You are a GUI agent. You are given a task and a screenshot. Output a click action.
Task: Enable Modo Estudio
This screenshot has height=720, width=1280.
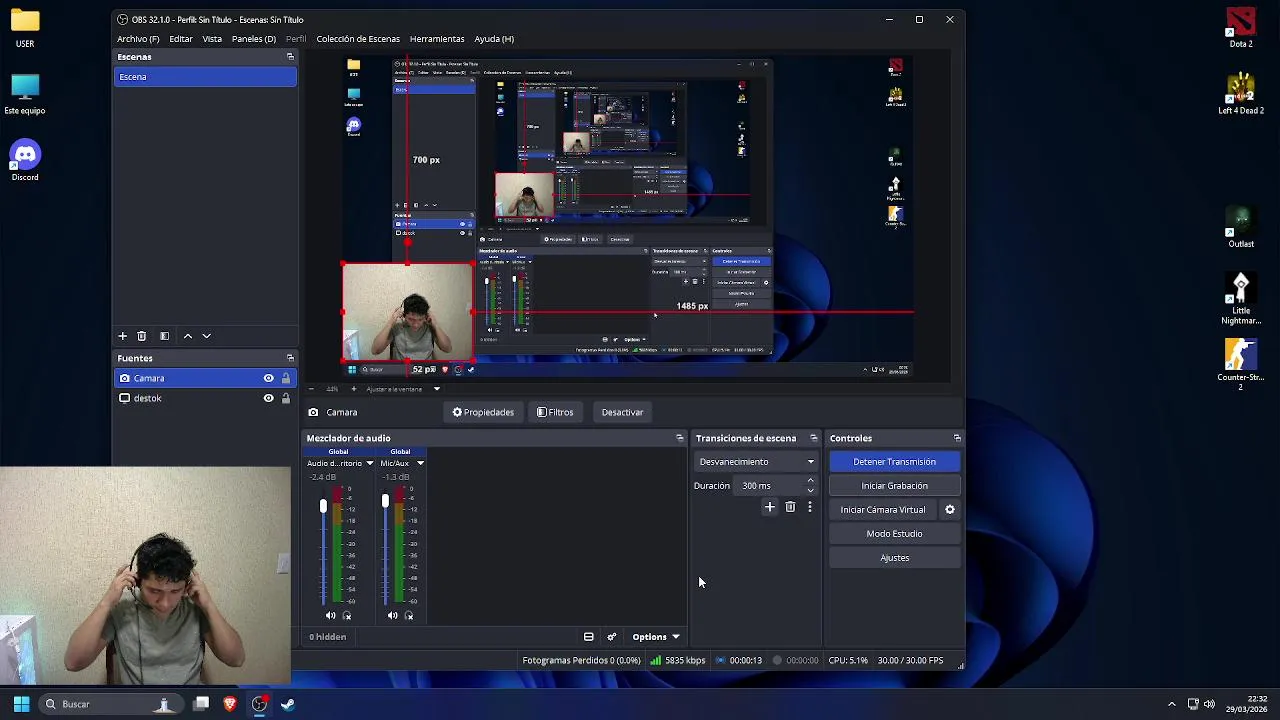pos(895,534)
